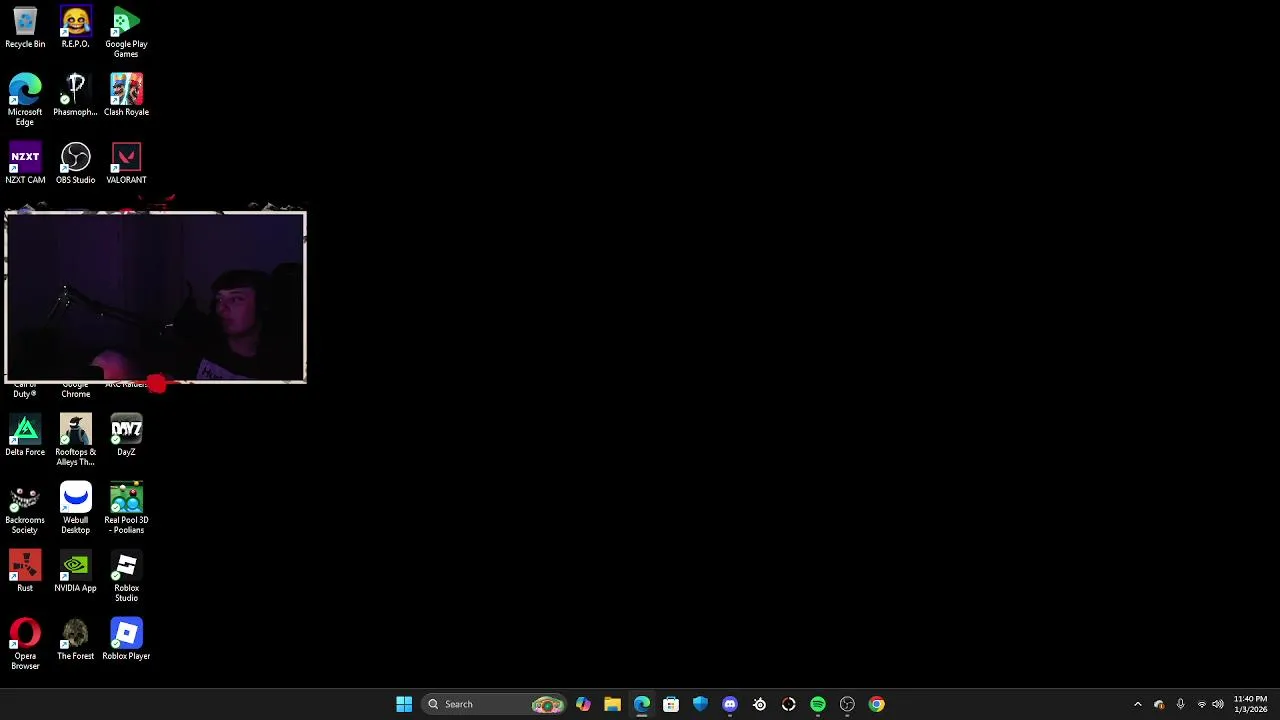Open OBS Studio from the taskbar
Image resolution: width=1280 pixels, height=720 pixels.
pyautogui.click(x=847, y=704)
